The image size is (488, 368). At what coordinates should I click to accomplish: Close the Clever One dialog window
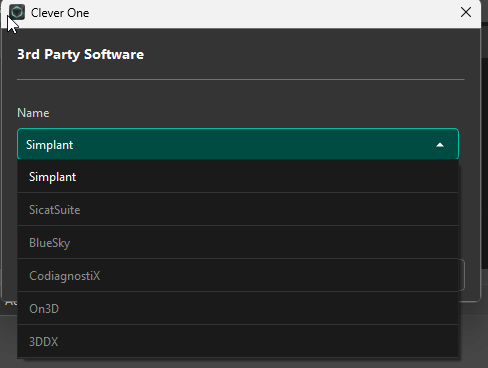pos(466,12)
